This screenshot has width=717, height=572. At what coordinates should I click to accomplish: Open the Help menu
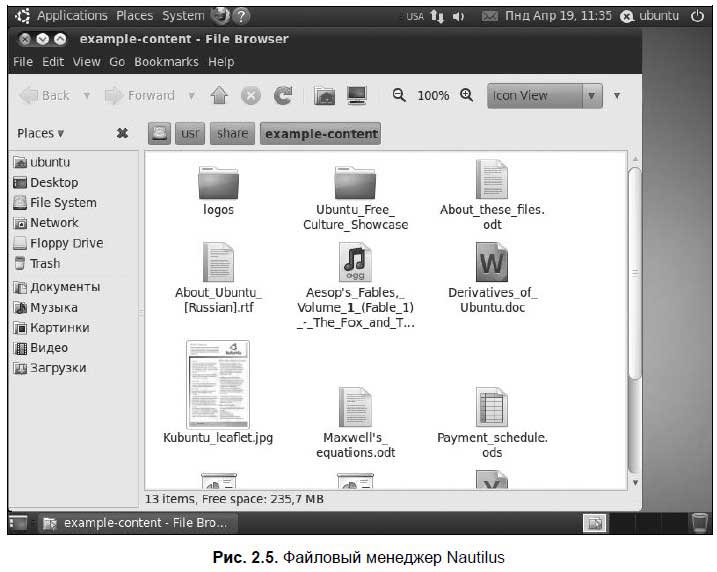[221, 62]
